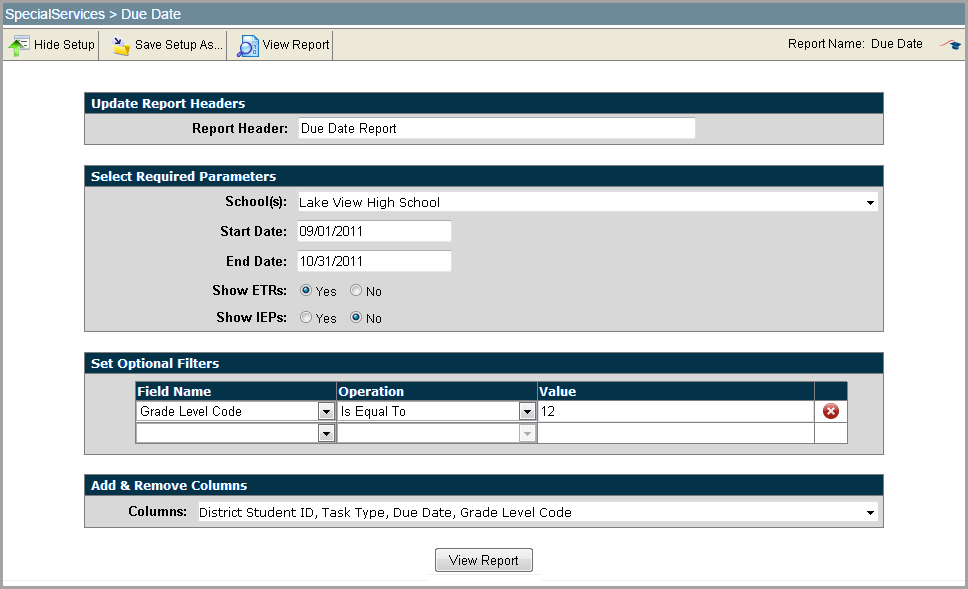The image size is (968, 589).
Task: Expand the Columns selection dropdown
Action: tap(870, 513)
